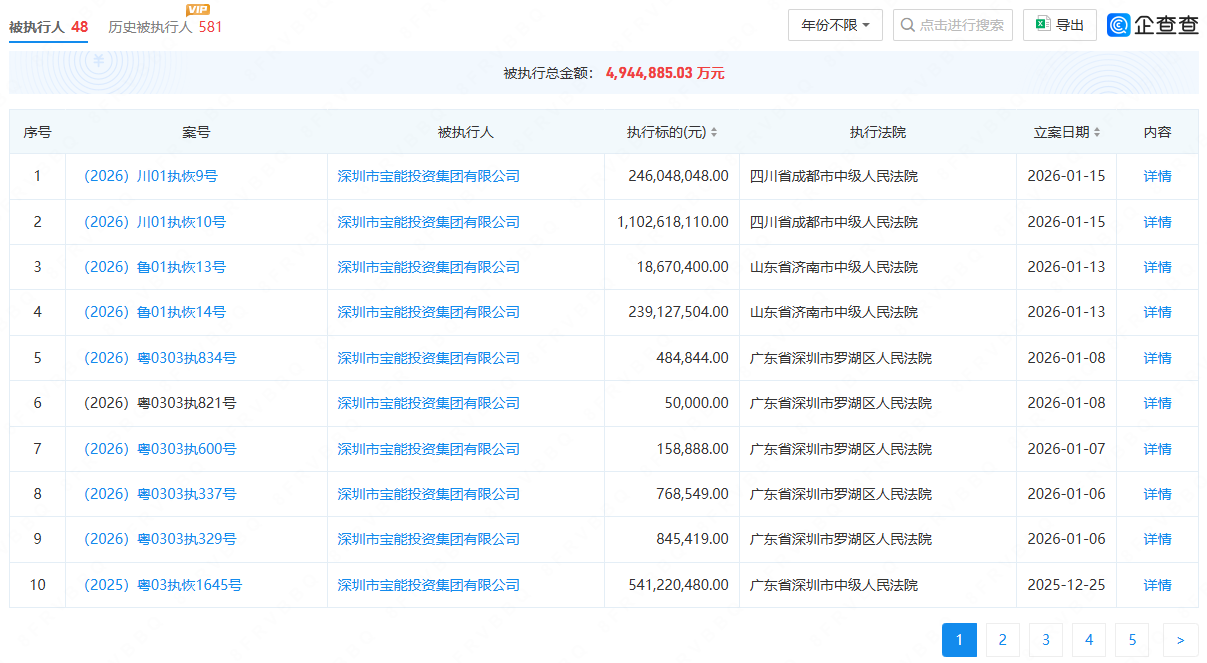1207x663 pixels.
Task: Open case (2026)鲁01执恢13号 link
Action: click(x=155, y=267)
